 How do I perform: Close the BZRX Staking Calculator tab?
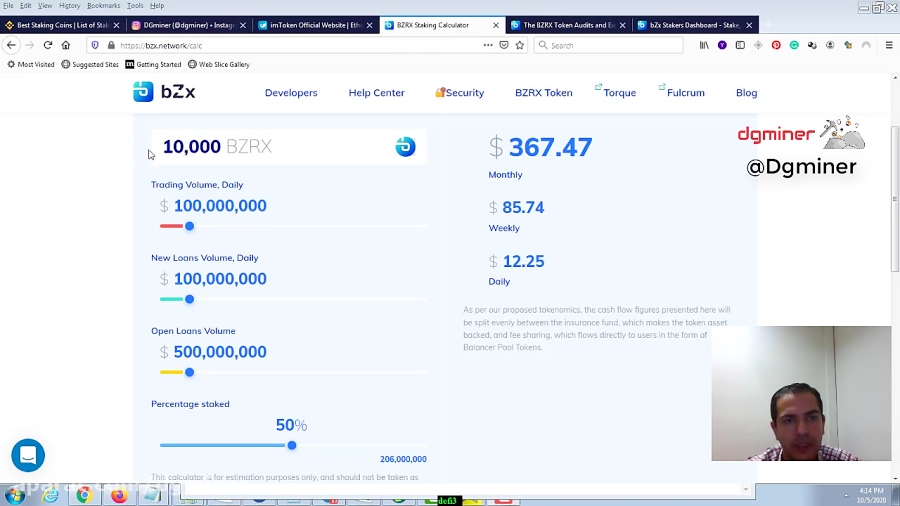tap(496, 25)
